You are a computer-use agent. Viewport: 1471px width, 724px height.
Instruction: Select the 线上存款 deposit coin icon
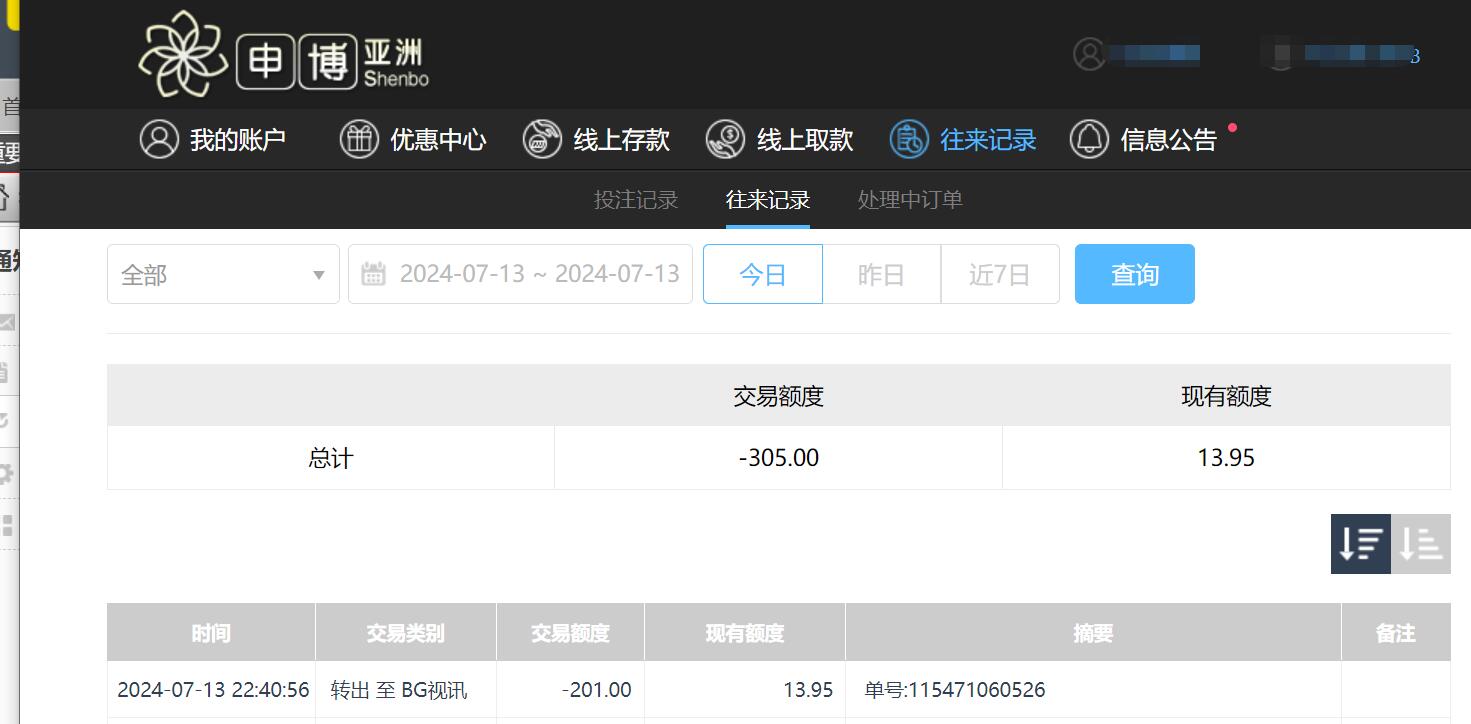(542, 139)
